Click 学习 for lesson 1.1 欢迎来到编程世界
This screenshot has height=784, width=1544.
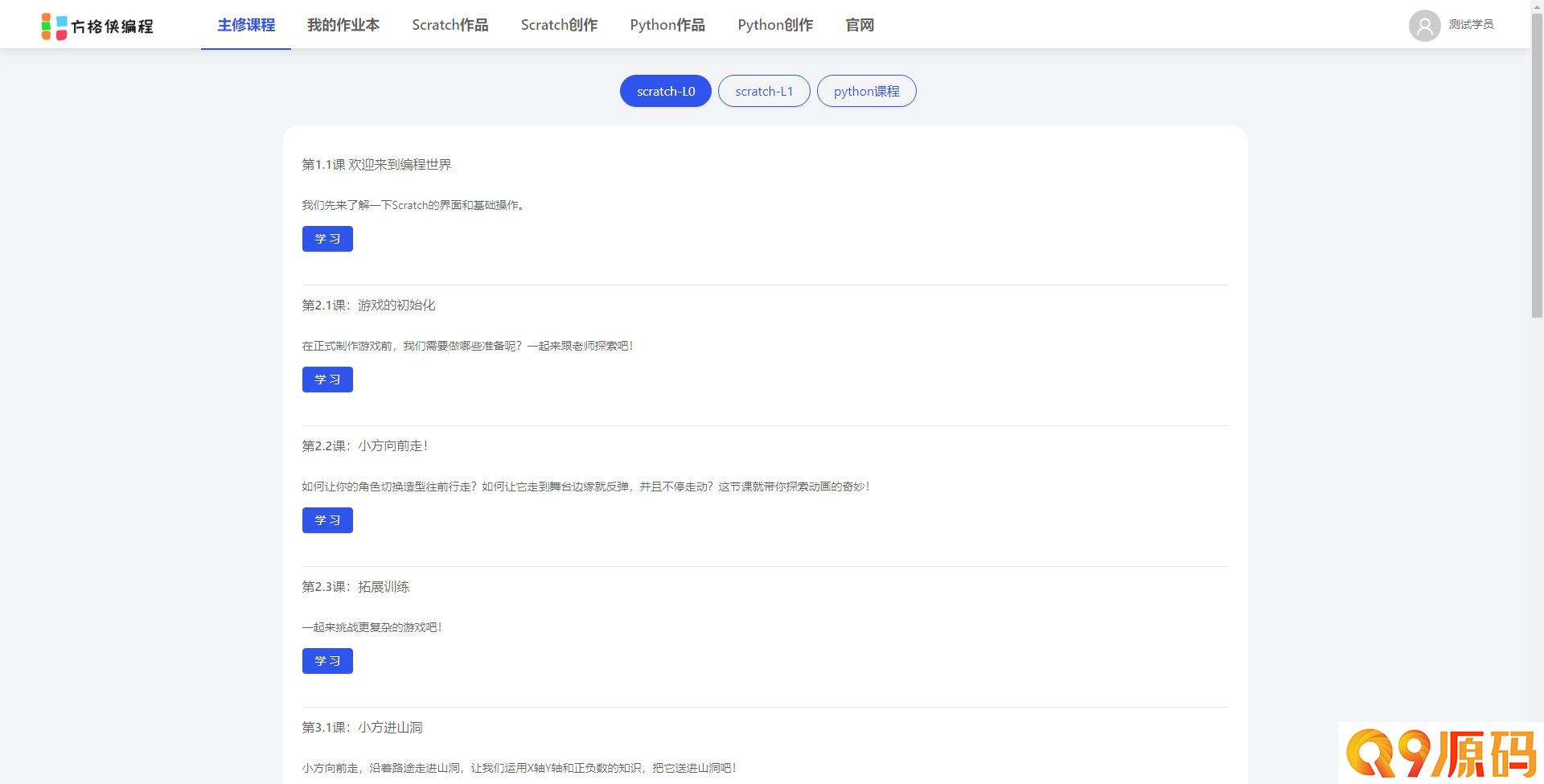[x=327, y=239]
